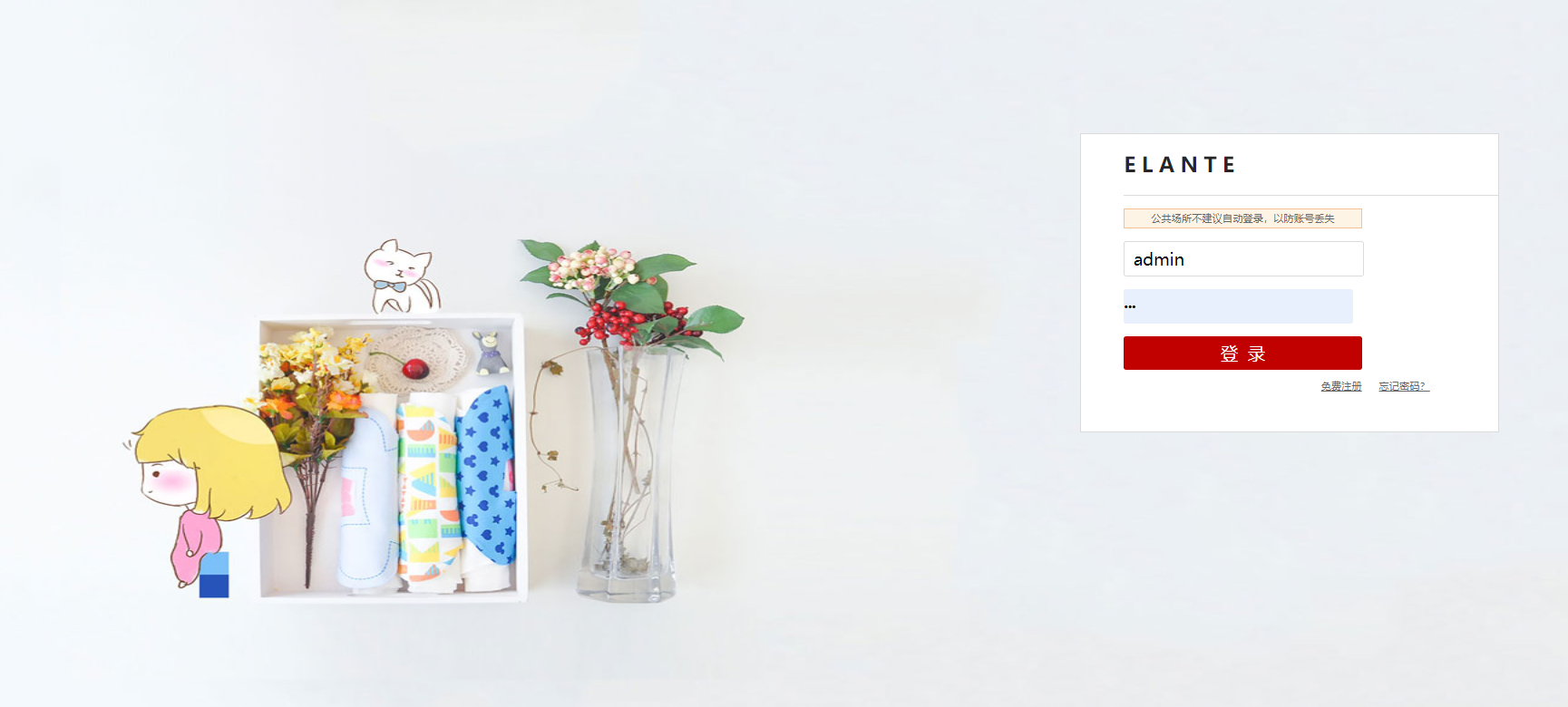The width and height of the screenshot is (1568, 707).
Task: Click the pink-white flower buds atop branch
Action: 594,265
